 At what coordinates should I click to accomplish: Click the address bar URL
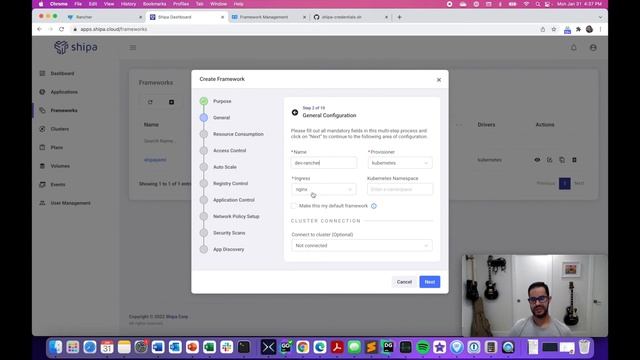(x=113, y=29)
